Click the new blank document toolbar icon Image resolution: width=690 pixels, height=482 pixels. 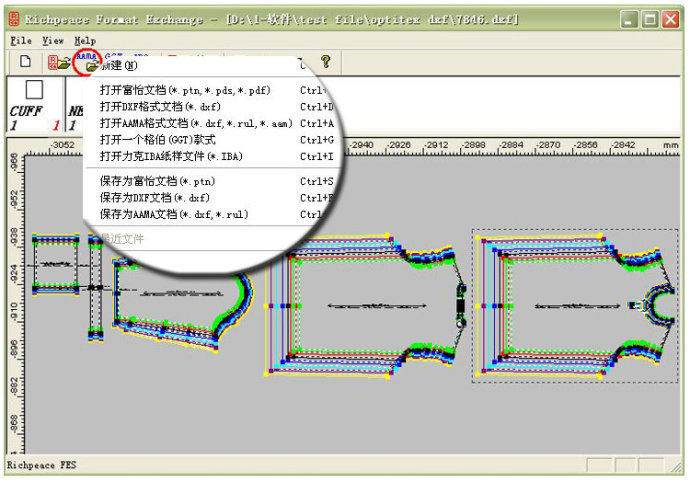[x=26, y=62]
